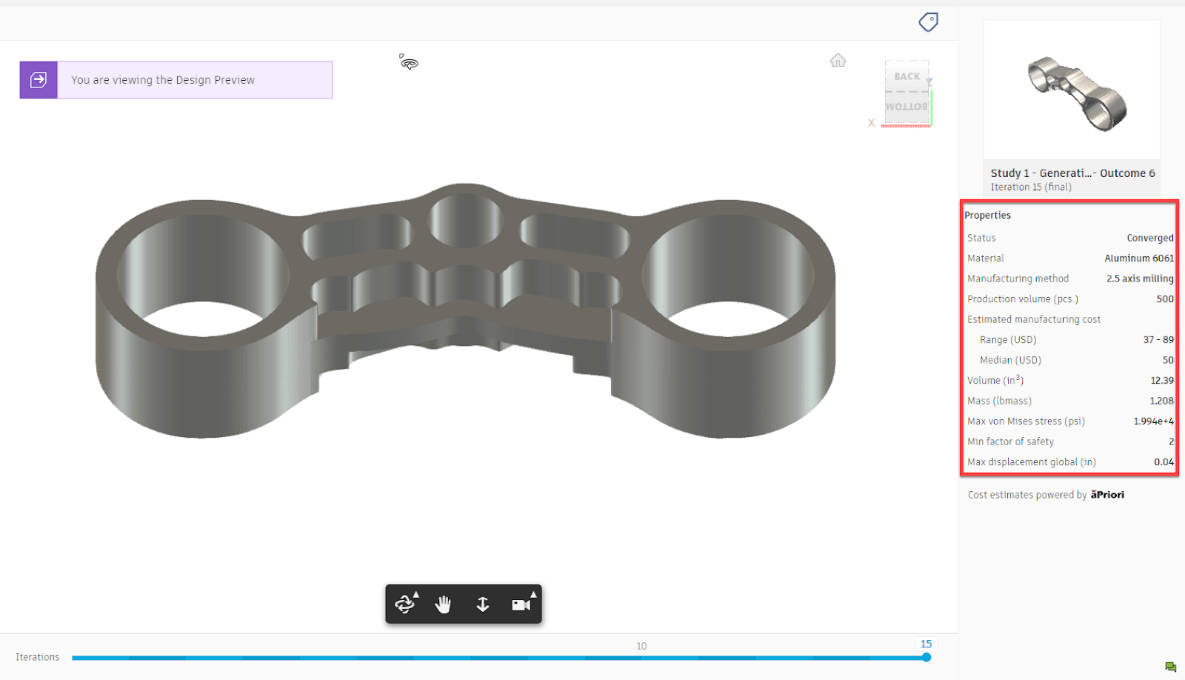Select the Orbit tool in bottom toolbar
This screenshot has height=680, width=1185.
click(x=406, y=604)
